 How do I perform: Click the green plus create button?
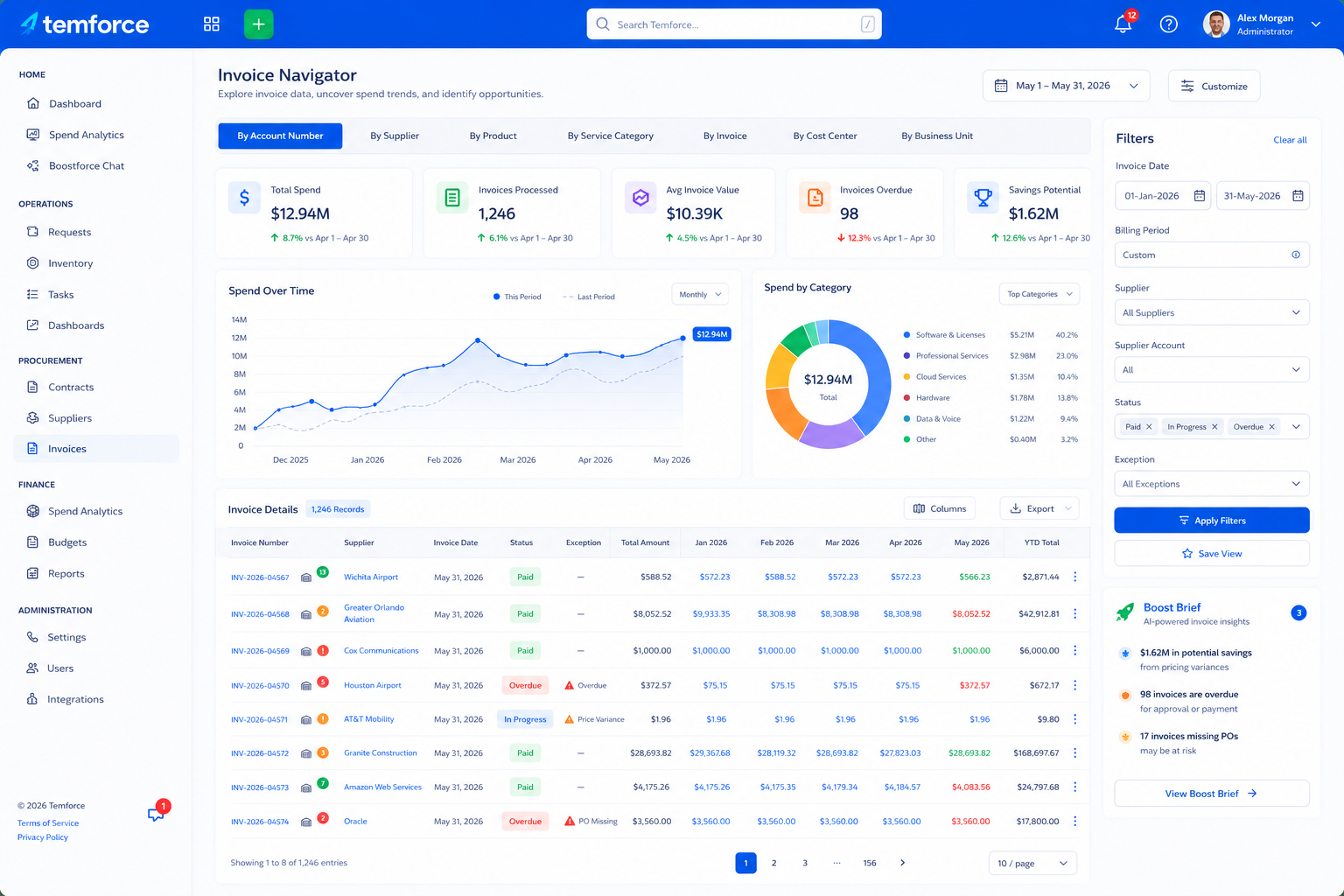258,24
